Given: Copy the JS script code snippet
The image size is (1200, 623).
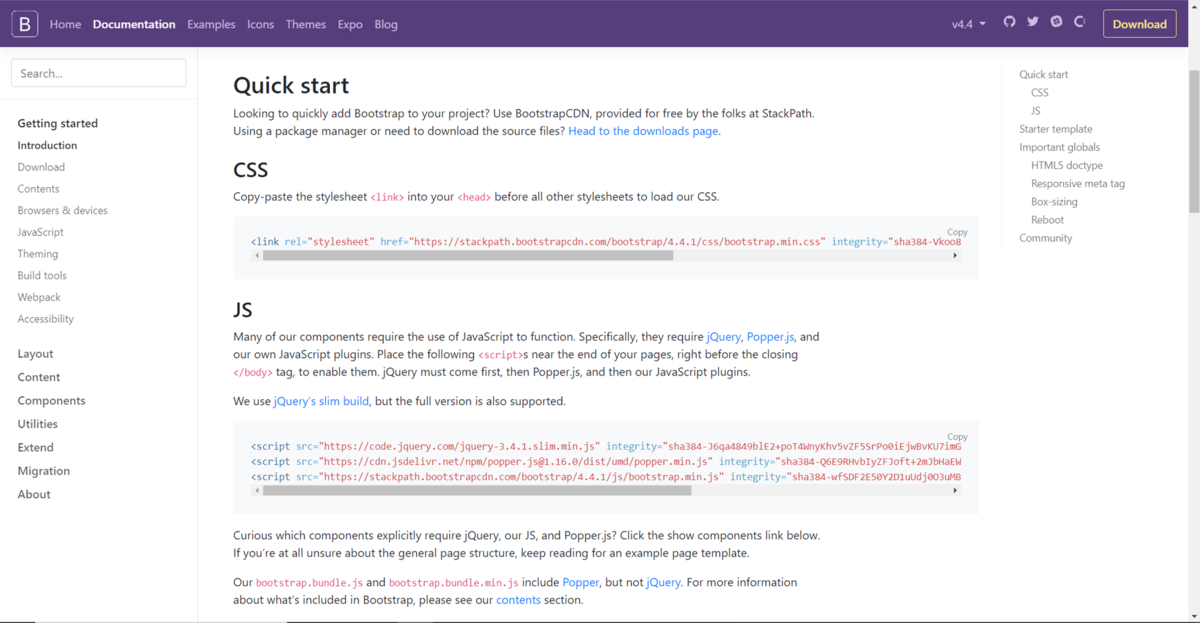Looking at the screenshot, I should click(x=957, y=437).
